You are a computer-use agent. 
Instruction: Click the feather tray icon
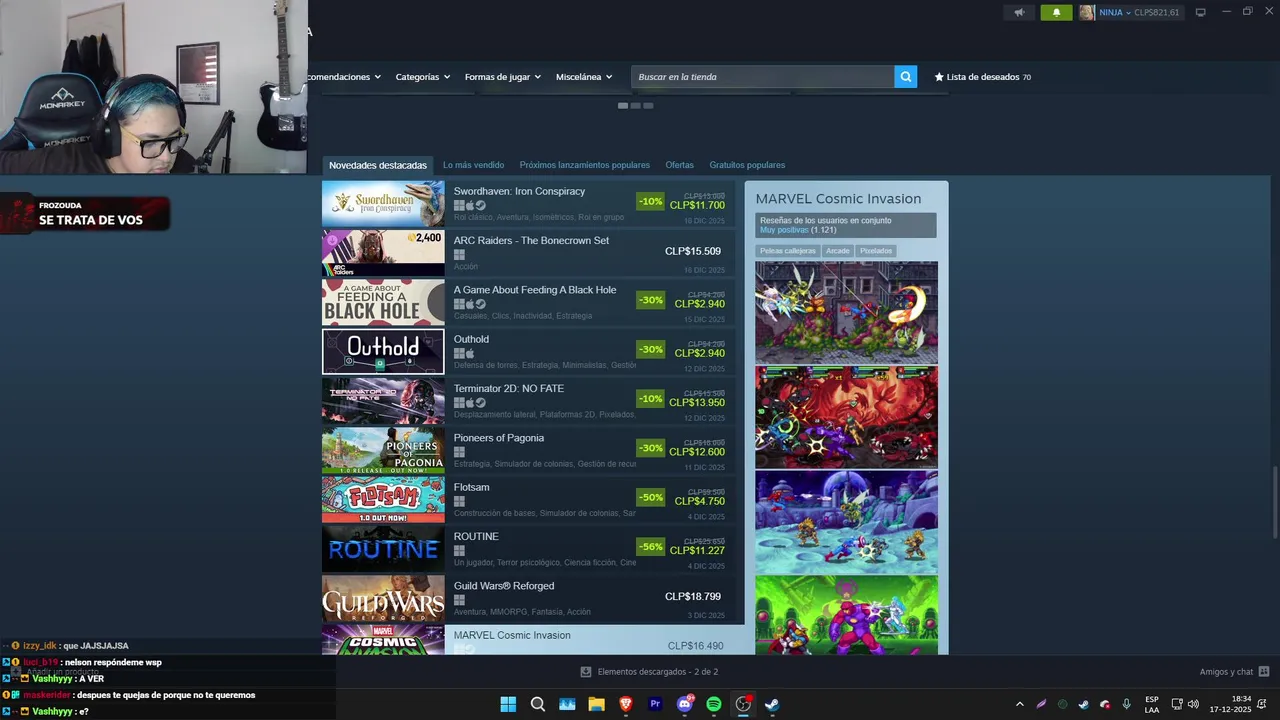[x=1041, y=704]
